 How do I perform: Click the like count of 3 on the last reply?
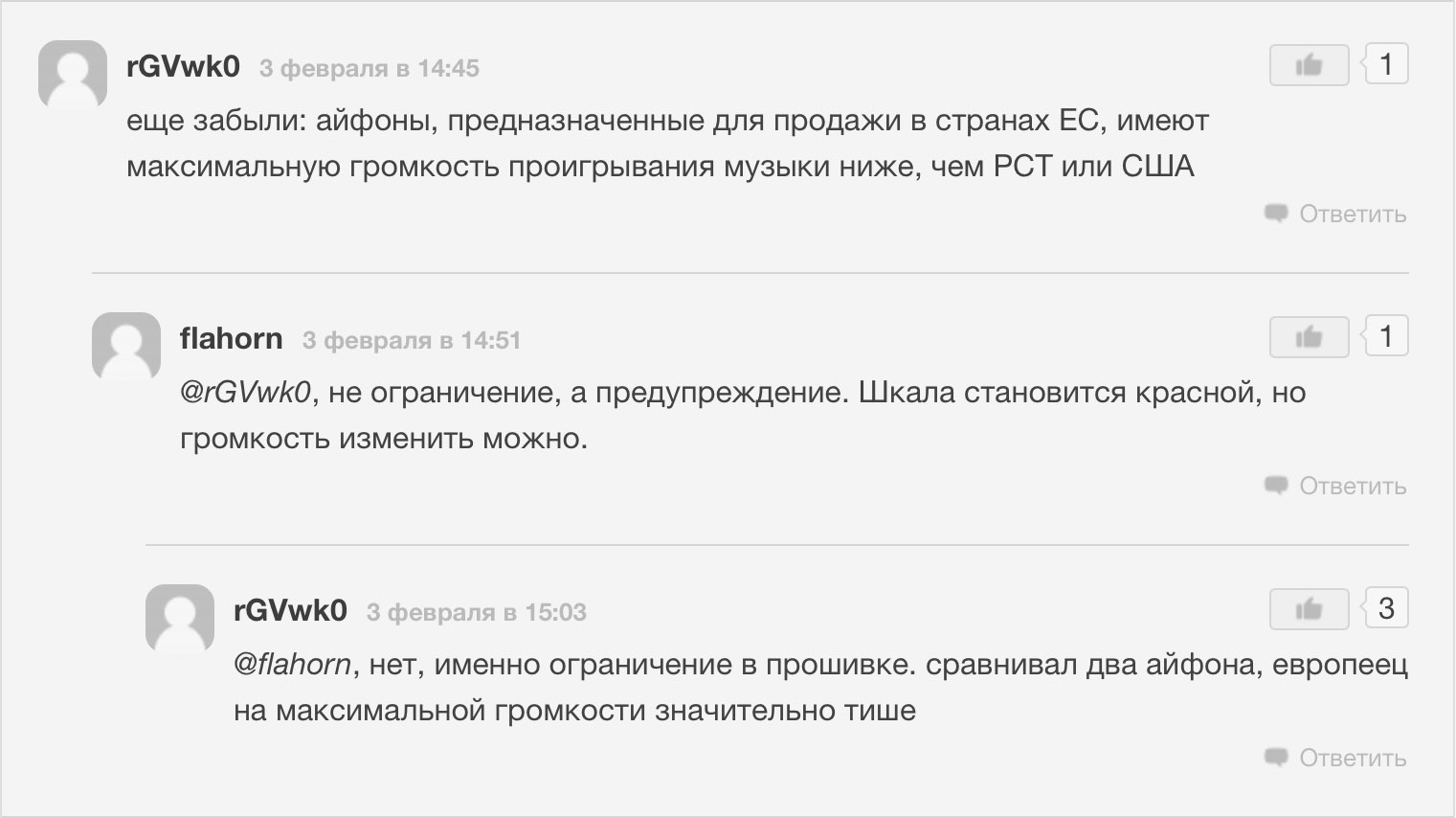point(1385,608)
